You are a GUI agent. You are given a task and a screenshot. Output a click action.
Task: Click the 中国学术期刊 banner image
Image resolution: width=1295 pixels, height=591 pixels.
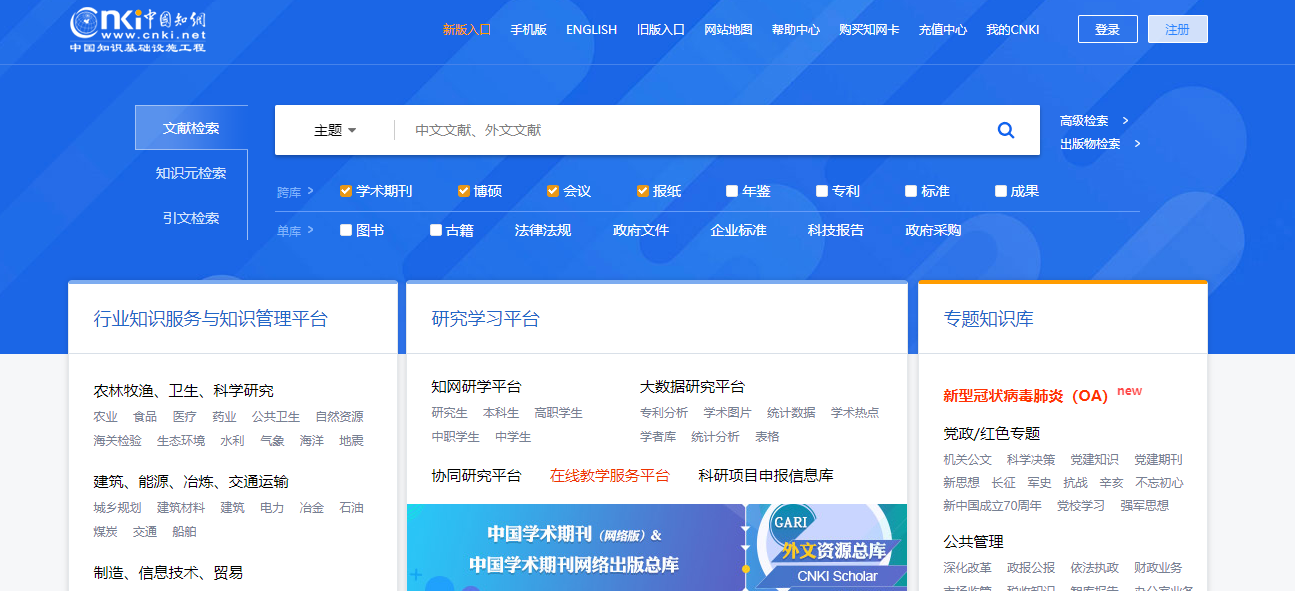coord(575,548)
